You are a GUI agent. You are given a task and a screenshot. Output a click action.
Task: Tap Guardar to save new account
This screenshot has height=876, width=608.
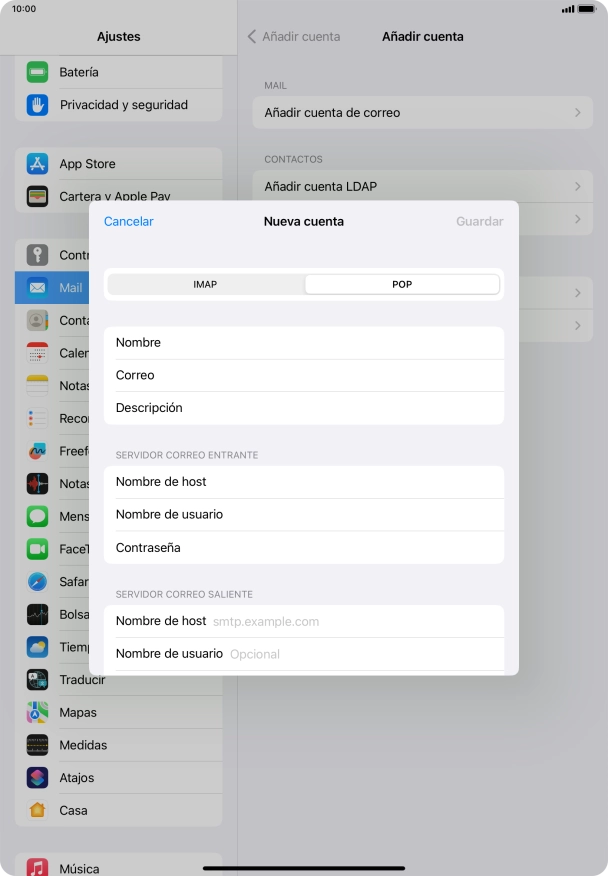click(479, 221)
